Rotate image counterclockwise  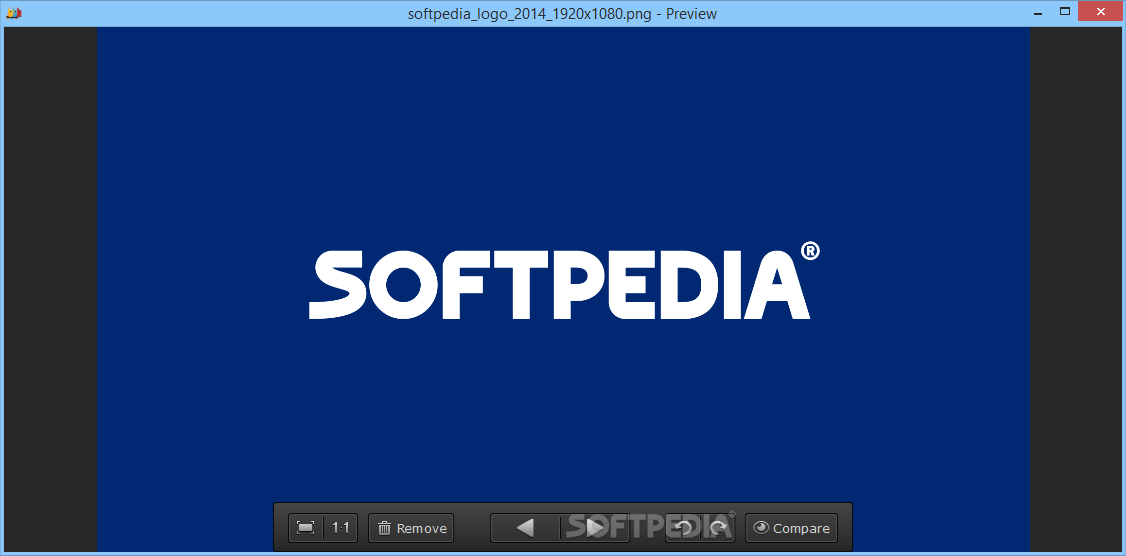(x=684, y=528)
